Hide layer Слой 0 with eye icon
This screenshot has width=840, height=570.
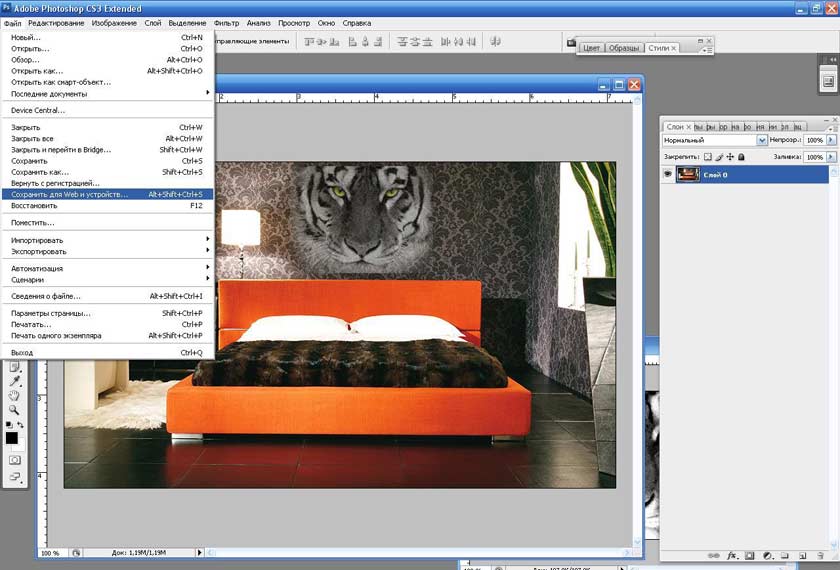pos(669,174)
